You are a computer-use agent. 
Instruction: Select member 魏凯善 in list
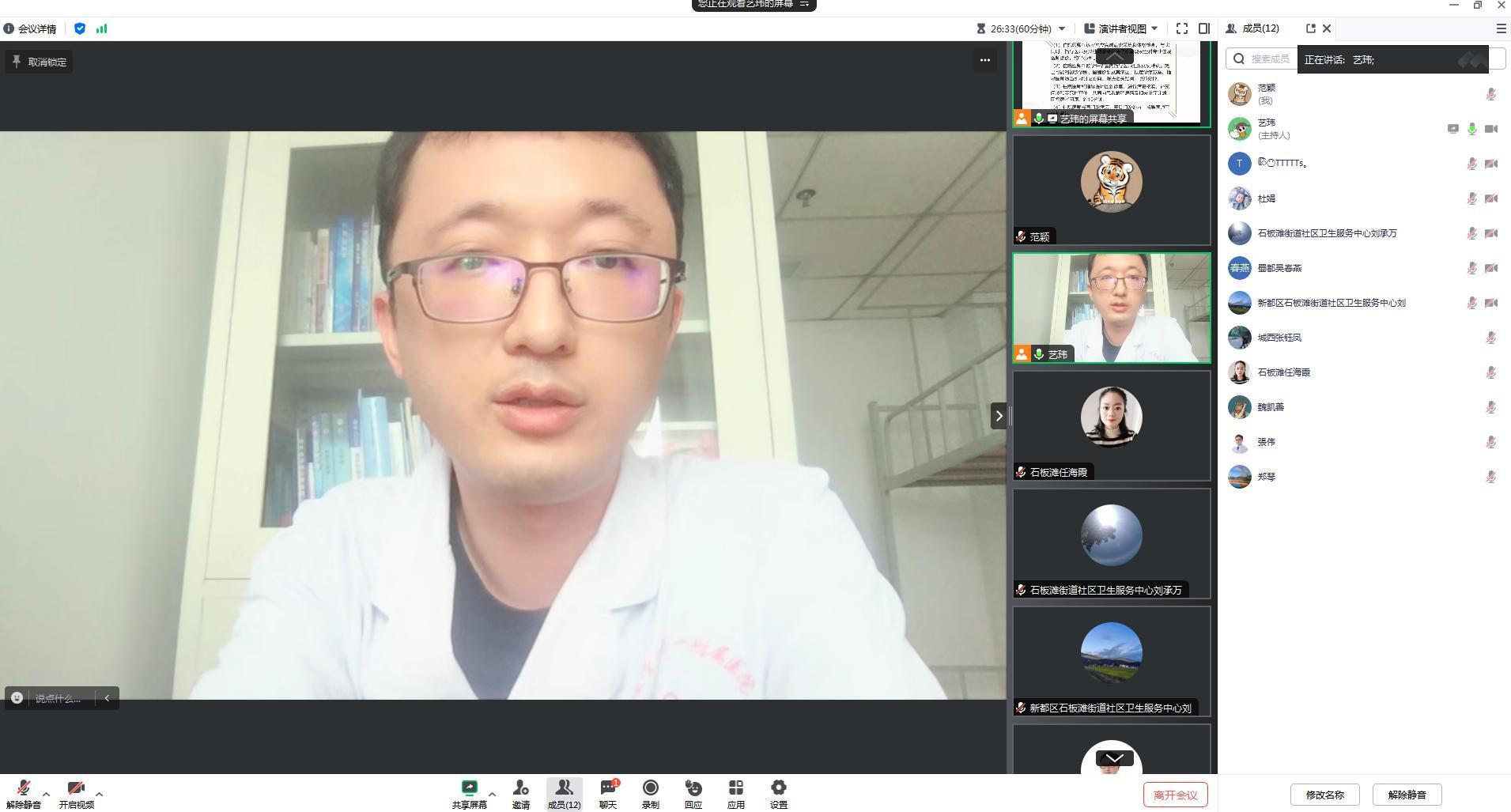1364,407
